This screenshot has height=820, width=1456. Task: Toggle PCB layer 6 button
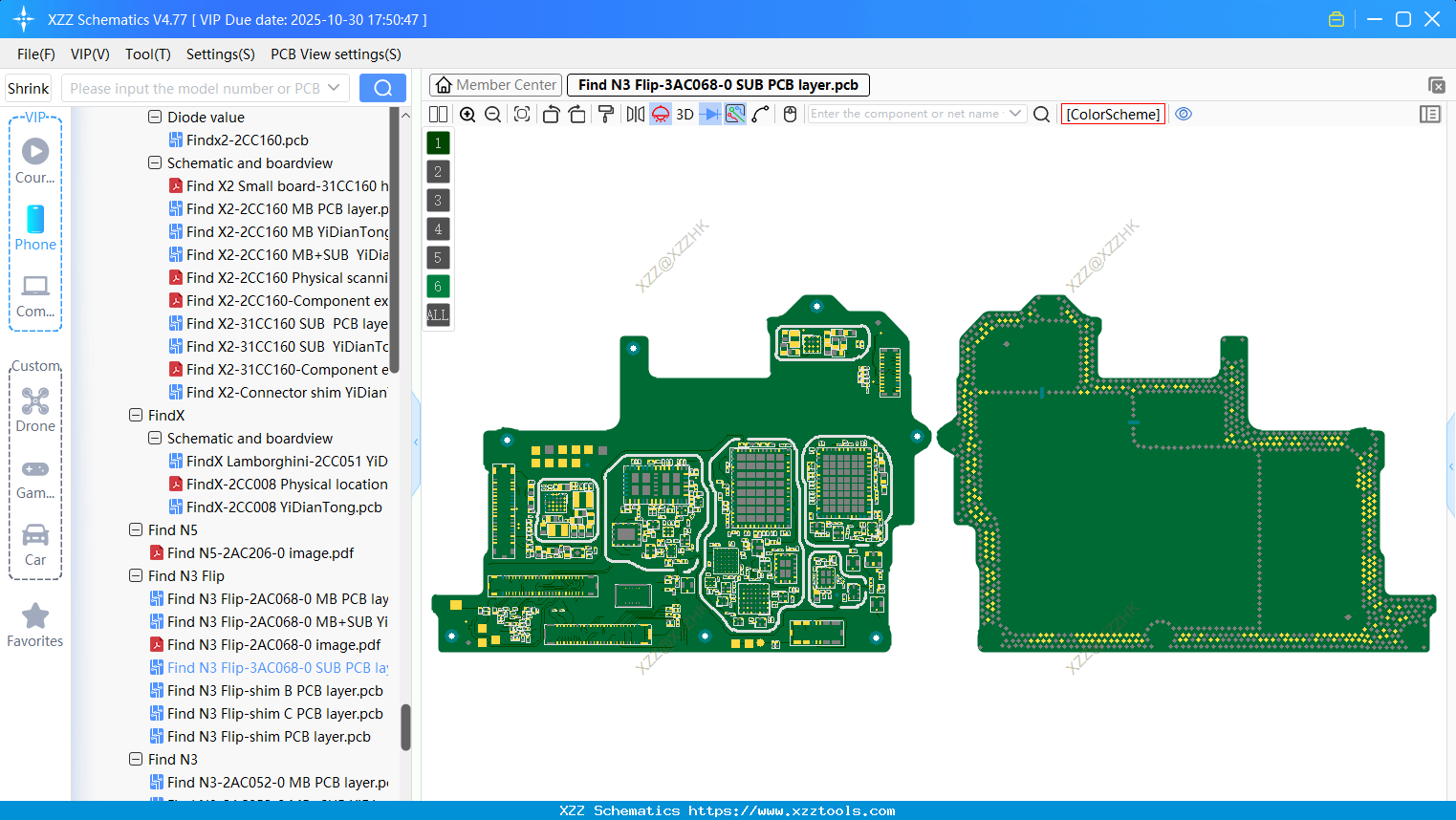pyautogui.click(x=438, y=287)
